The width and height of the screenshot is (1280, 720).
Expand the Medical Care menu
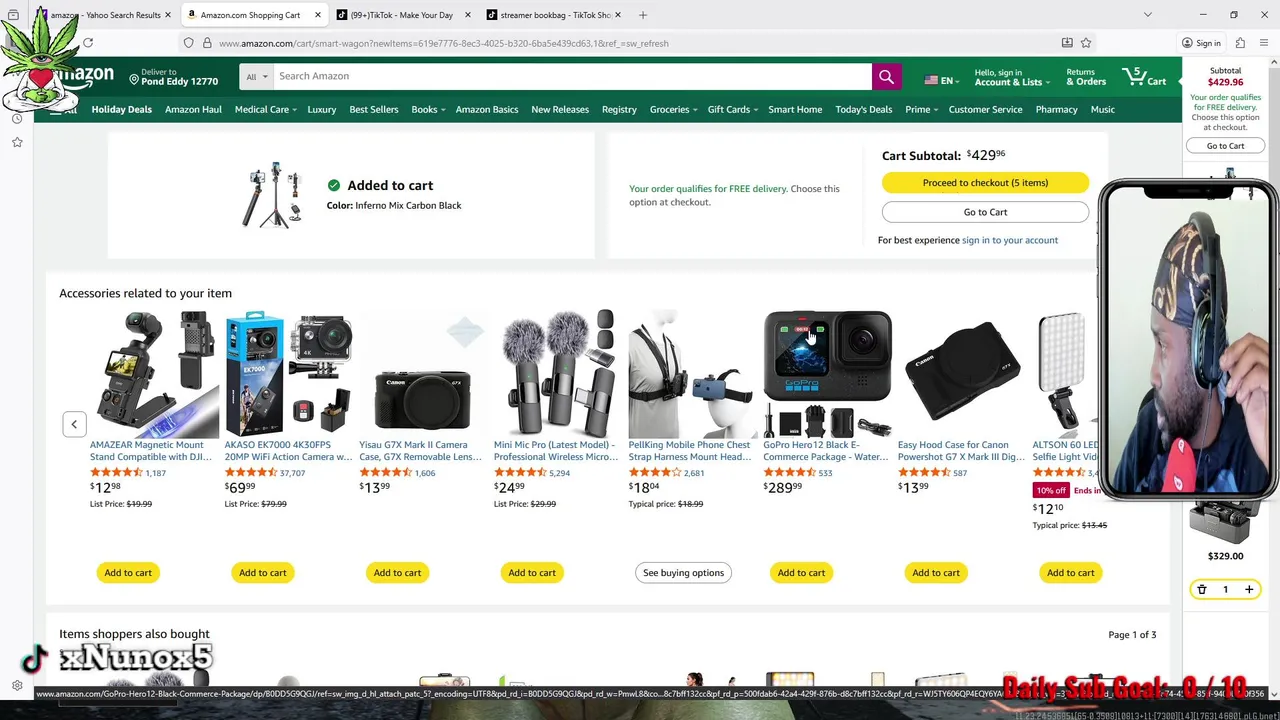pos(266,109)
